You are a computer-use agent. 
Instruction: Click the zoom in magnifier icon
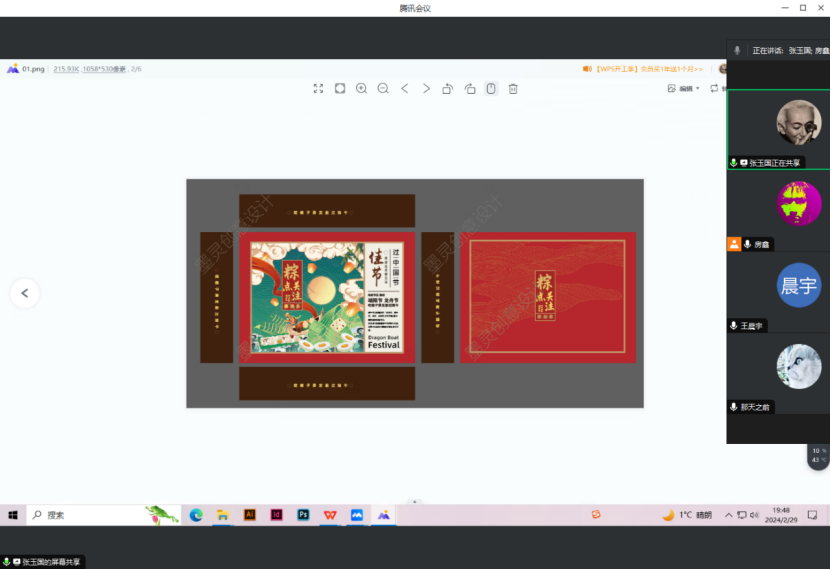(x=362, y=89)
